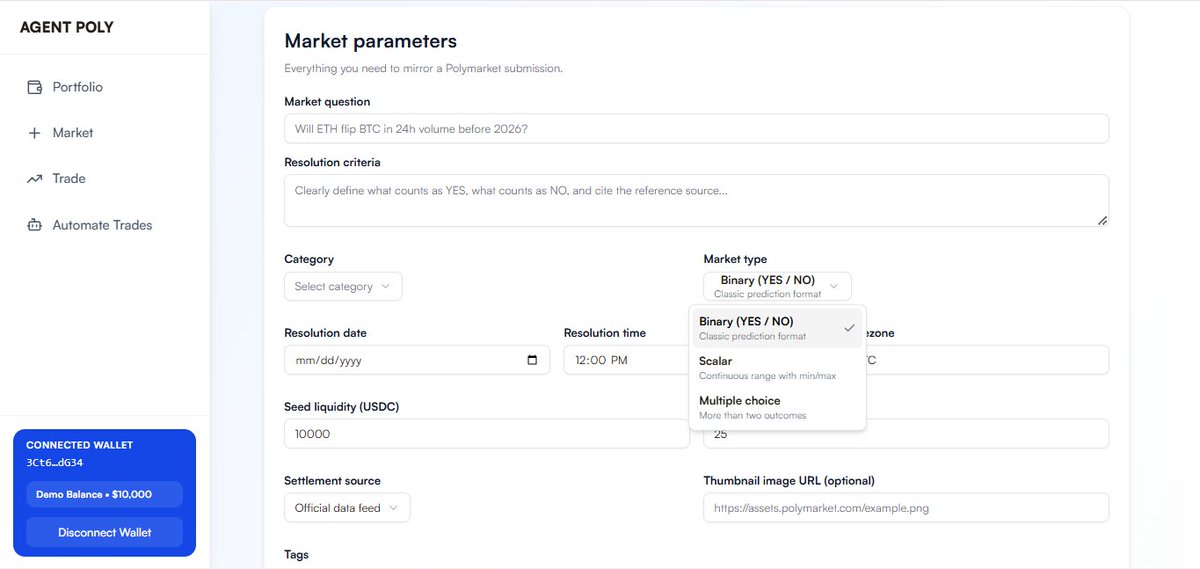Click the robot icon for Automate Trades

click(35, 225)
